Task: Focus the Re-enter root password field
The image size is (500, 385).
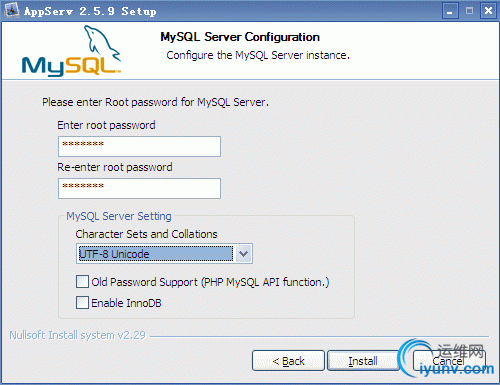Action: click(139, 188)
